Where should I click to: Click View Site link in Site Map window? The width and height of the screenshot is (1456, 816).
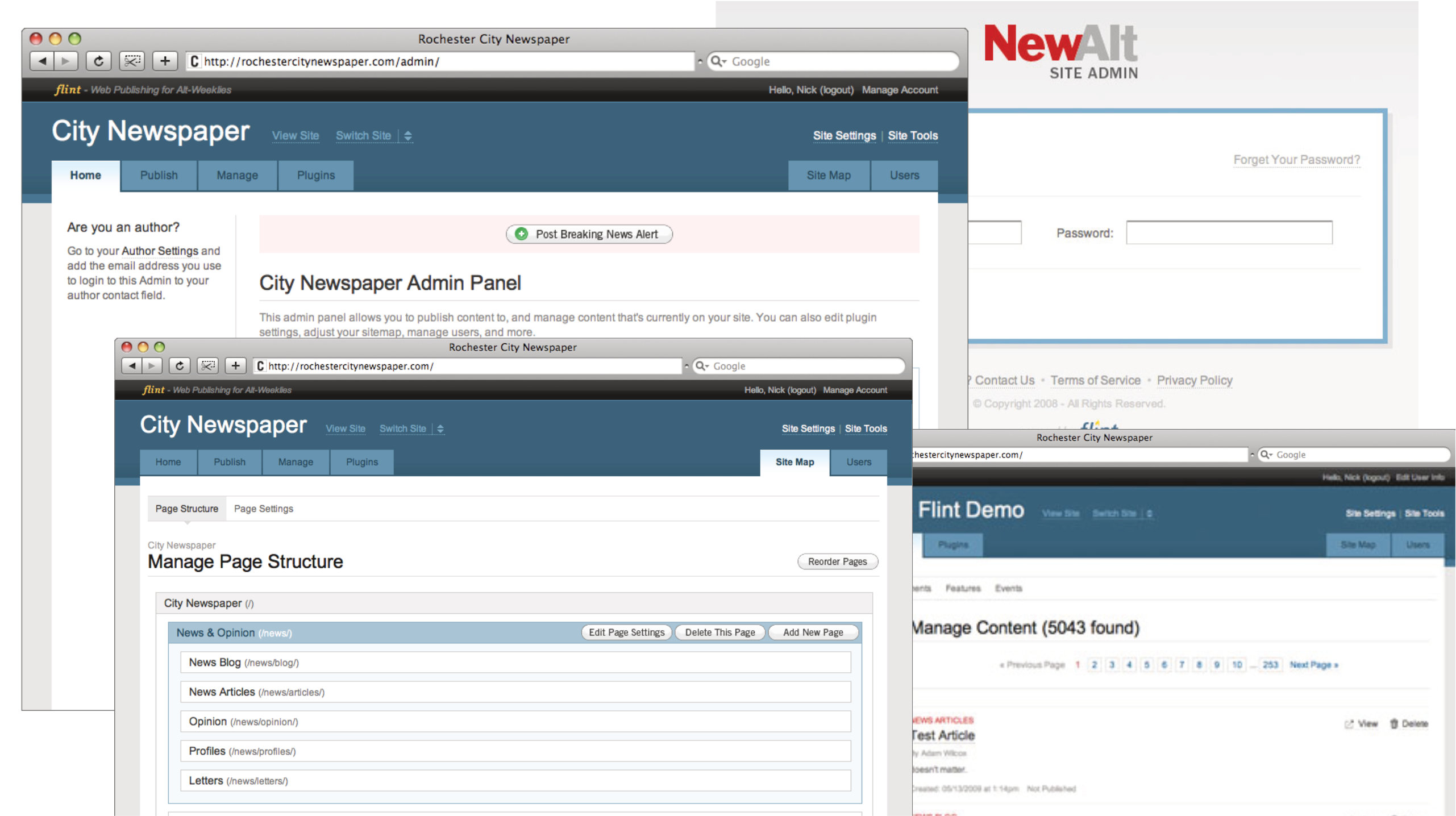[x=346, y=428]
